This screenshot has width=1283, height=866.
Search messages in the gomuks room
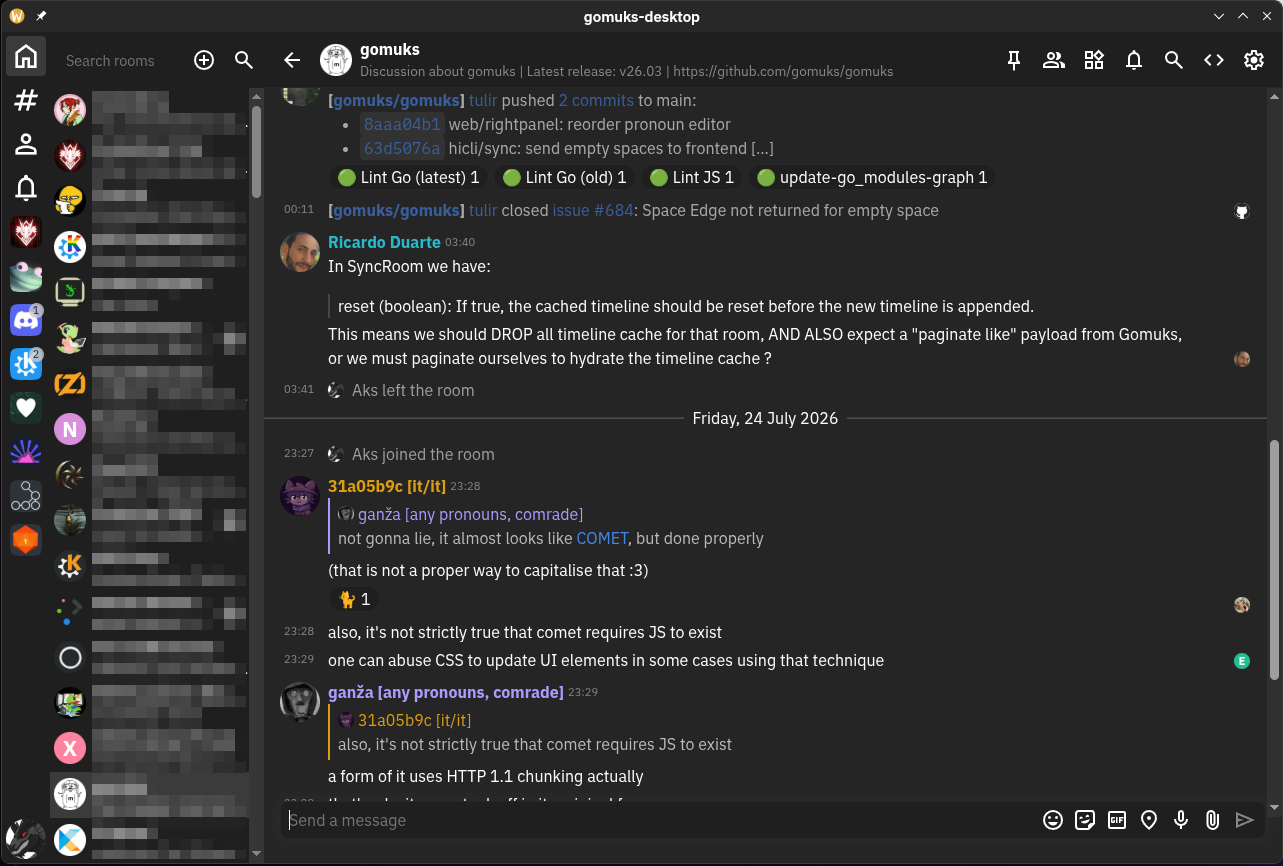tap(1174, 60)
